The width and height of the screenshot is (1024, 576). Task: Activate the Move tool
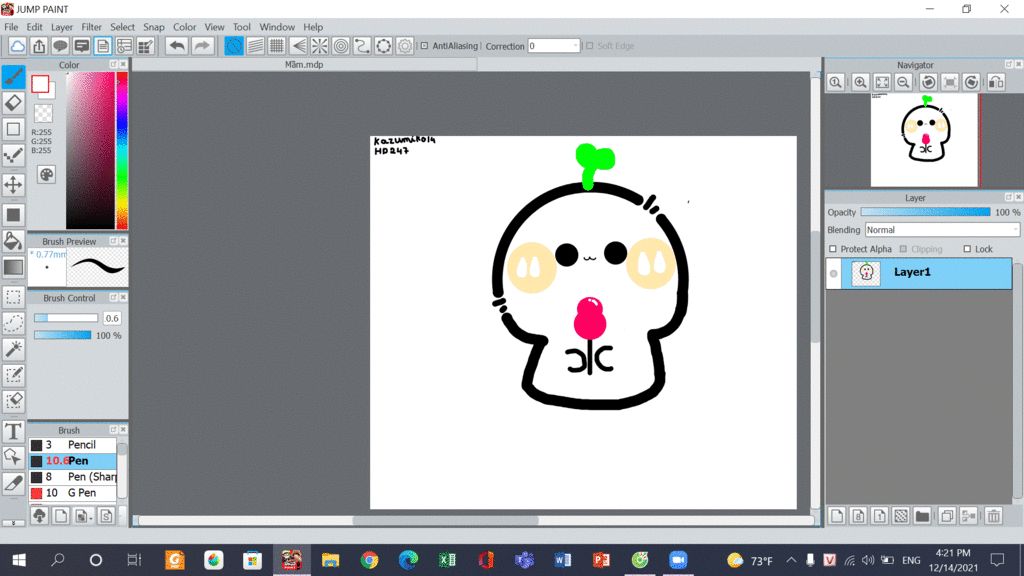coord(13,185)
